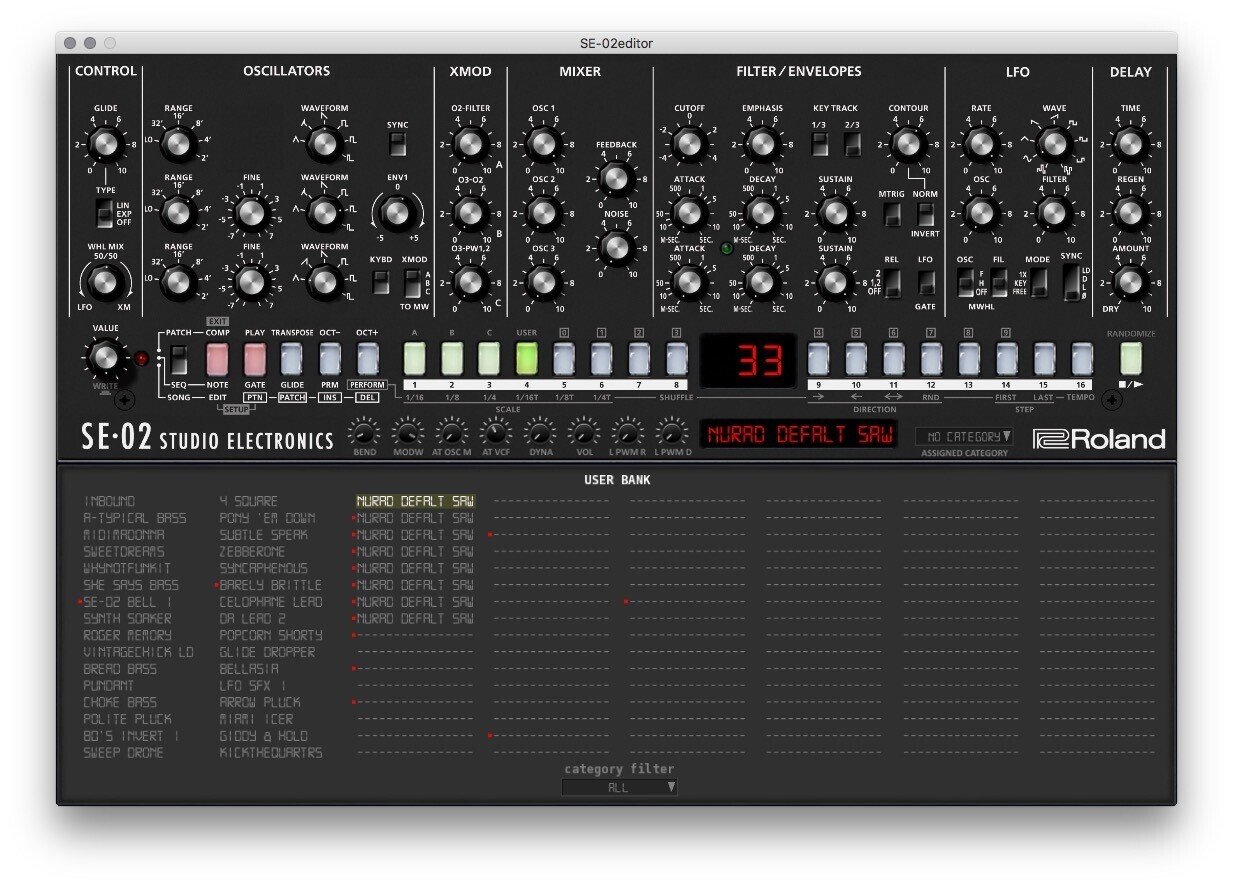The image size is (1233, 886).
Task: Select the BARELY BRITTLE patch
Action: tap(271, 585)
